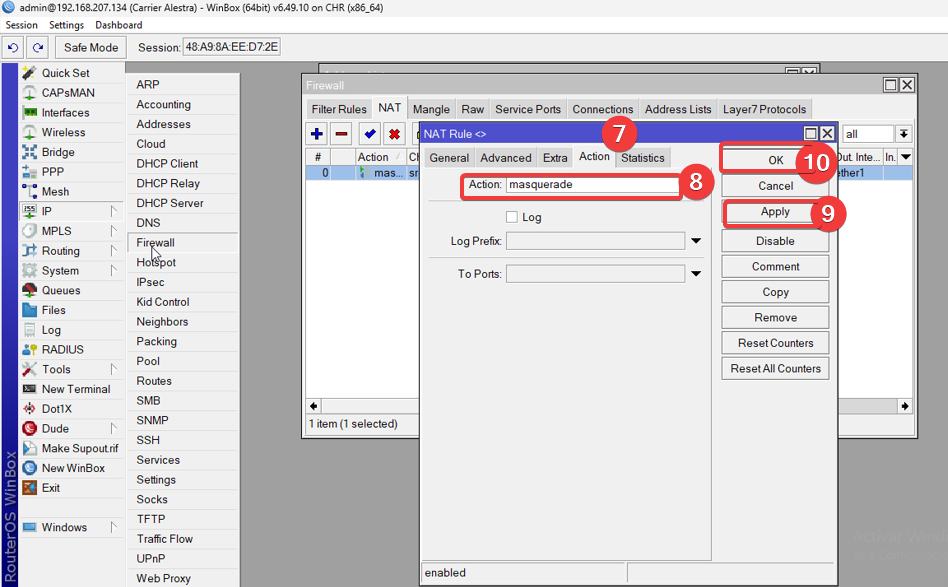Disable the rule with the red X icon
This screenshot has width=948, height=587.
point(394,133)
